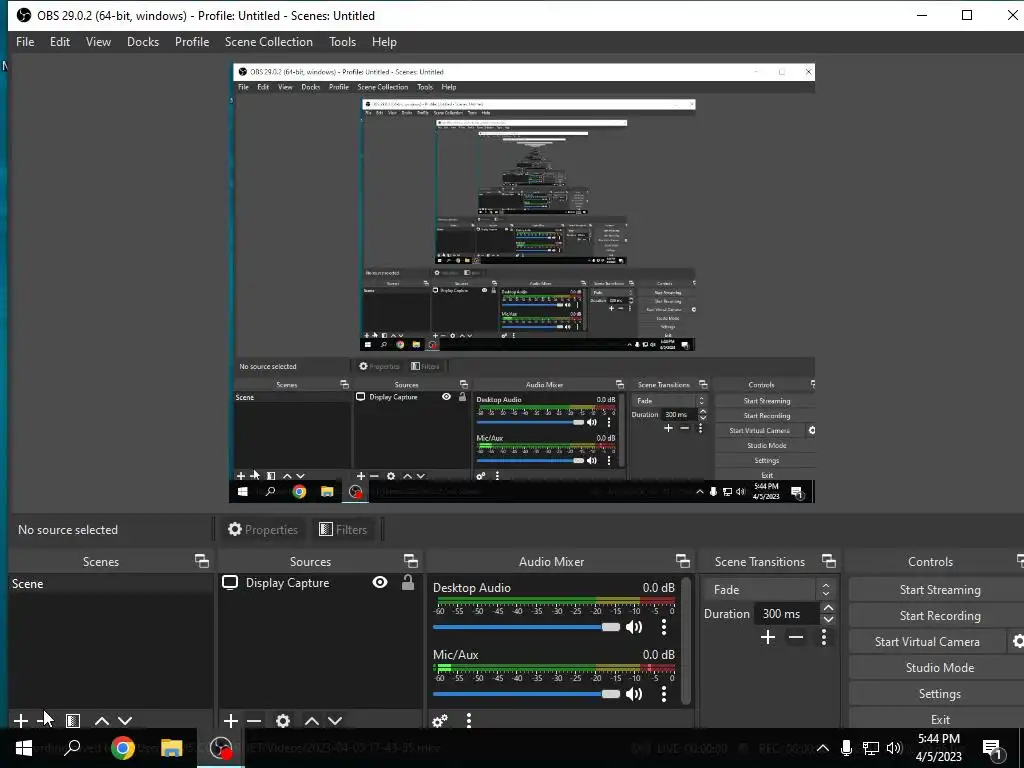Open the Docks menu
The height and width of the screenshot is (768, 1024).
143,42
